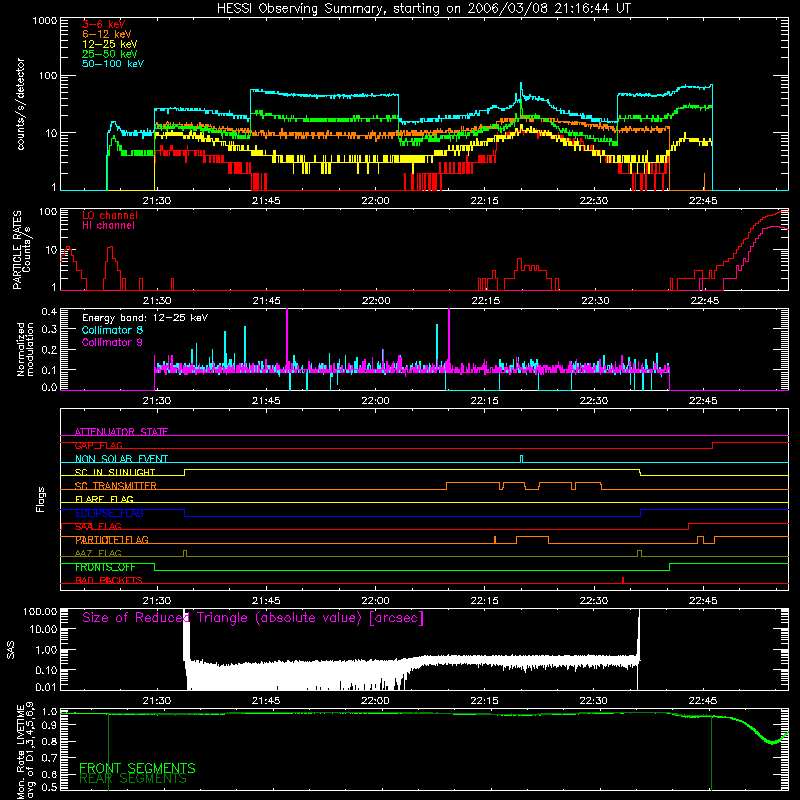The width and height of the screenshot is (800, 800).
Task: Click the SC_IN_SUNLIGHT flag label
Action: pyautogui.click(x=115, y=472)
